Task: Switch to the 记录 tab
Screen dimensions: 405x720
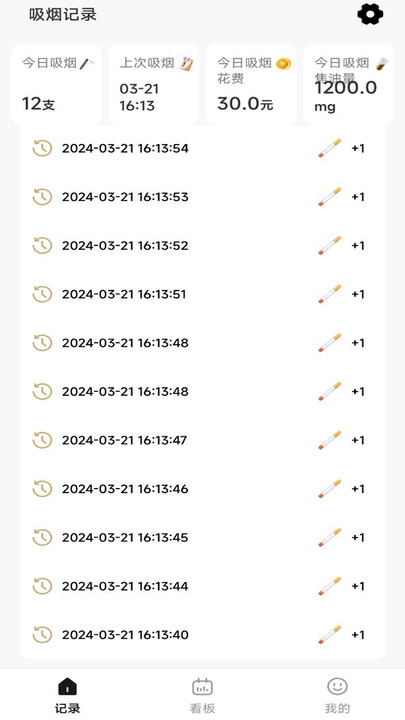Action: tap(68, 695)
